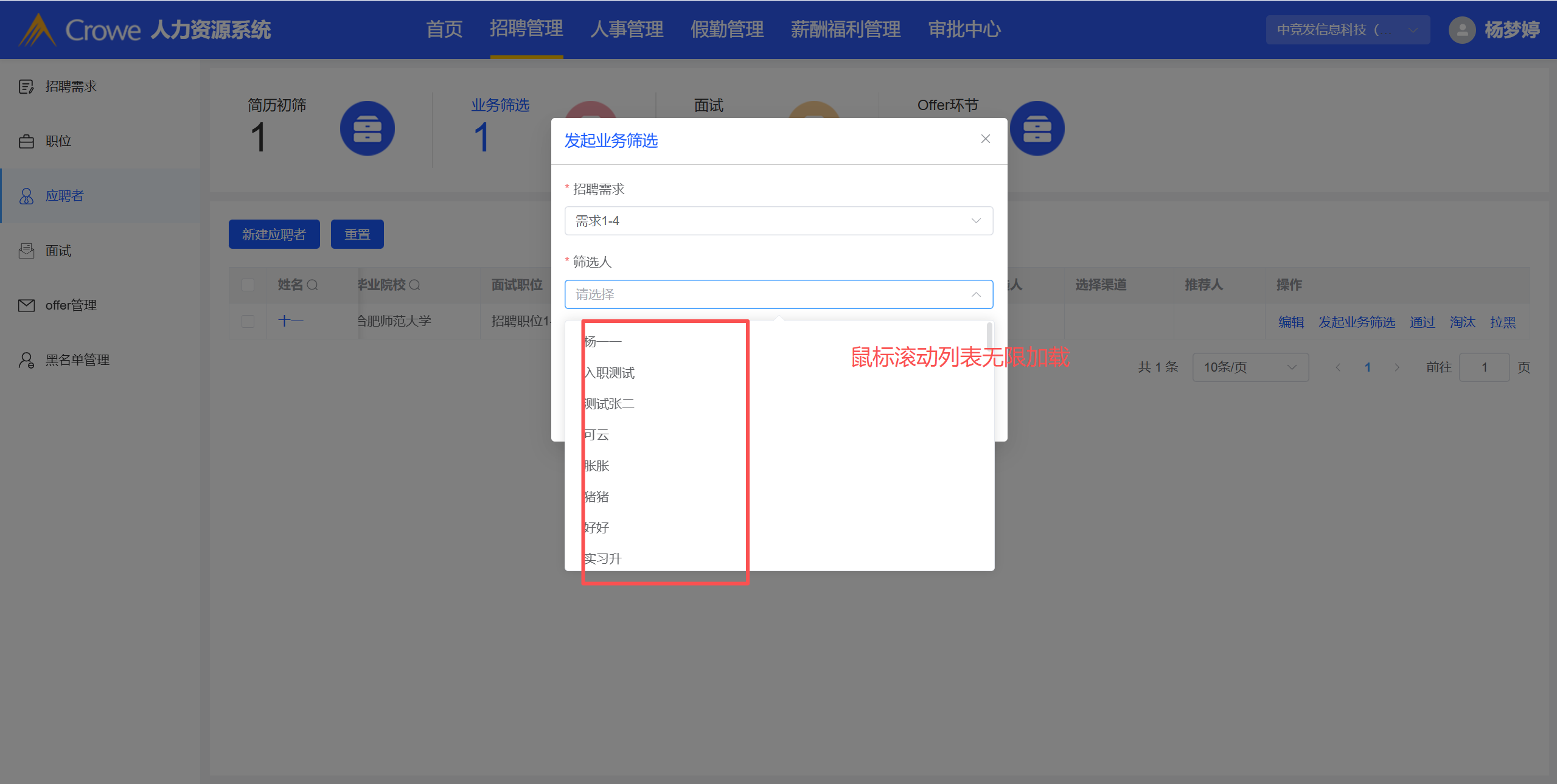Click the Offer环节 blue drawer icon
This screenshot has width=1557, height=784.
click(x=1037, y=128)
